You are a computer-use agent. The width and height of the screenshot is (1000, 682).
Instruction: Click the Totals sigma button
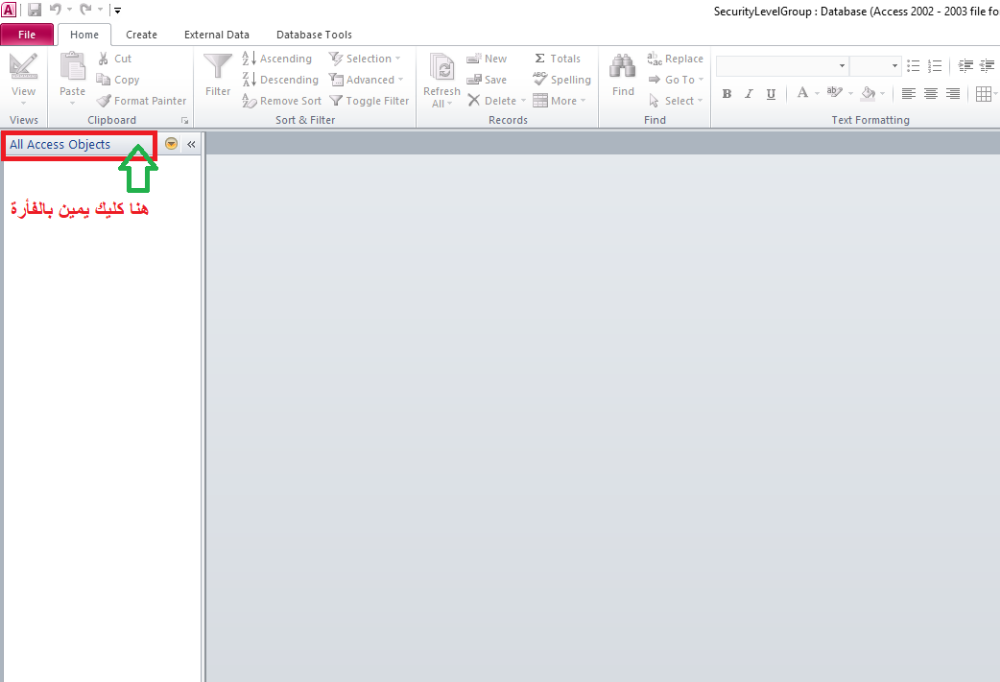tap(557, 59)
